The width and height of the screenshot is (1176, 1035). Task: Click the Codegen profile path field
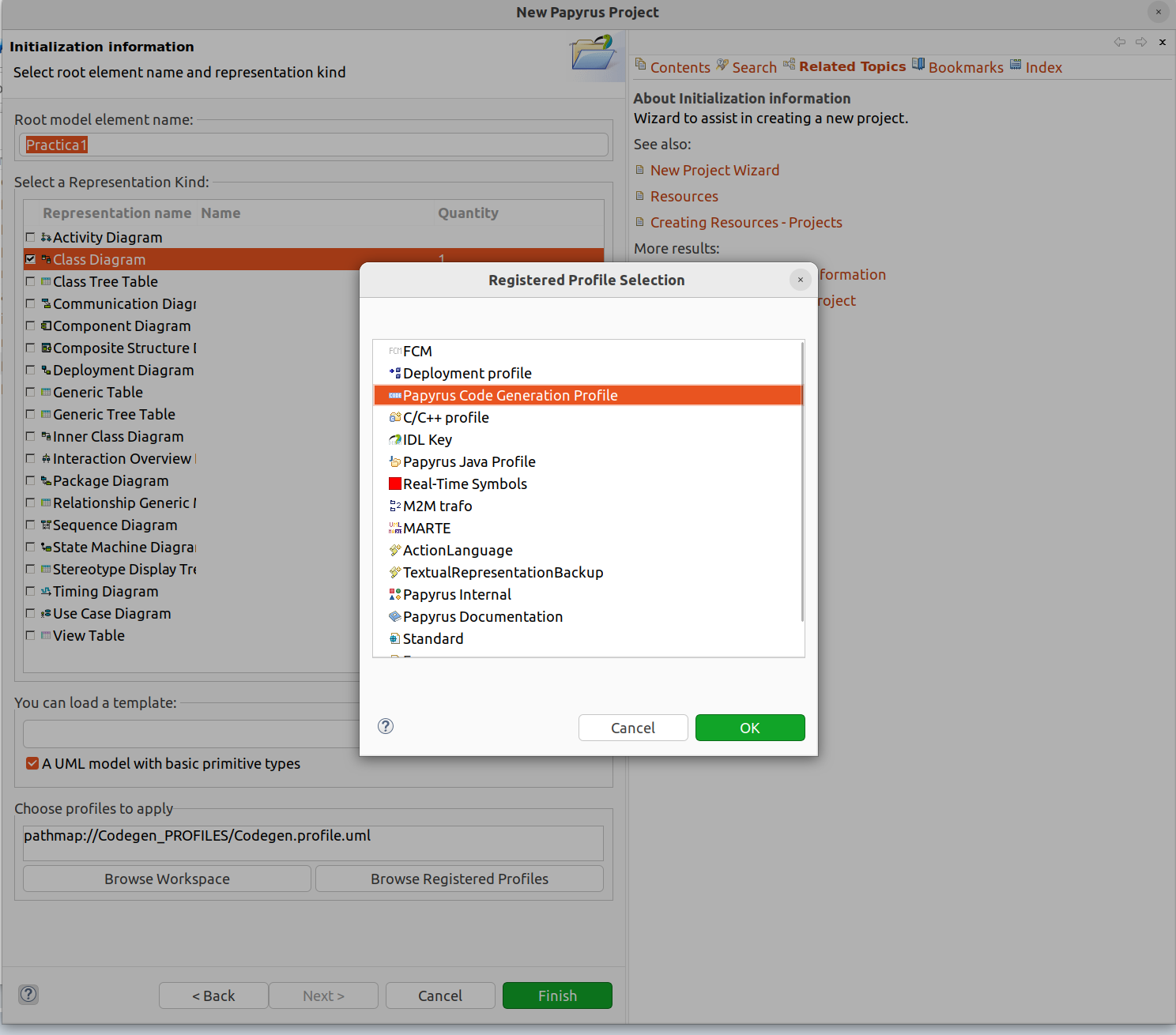(314, 843)
